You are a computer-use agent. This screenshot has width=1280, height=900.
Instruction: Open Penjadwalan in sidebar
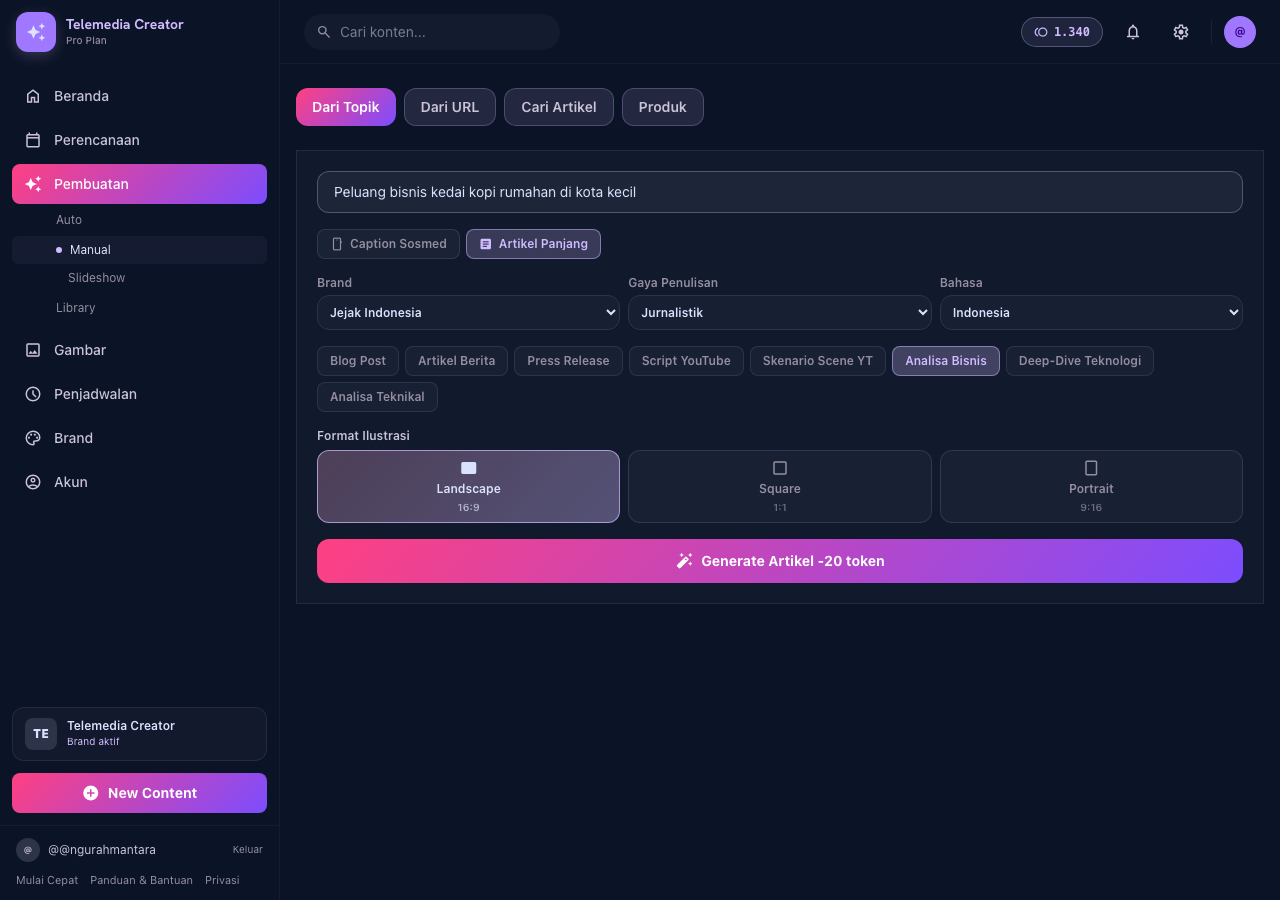pyautogui.click(x=139, y=394)
